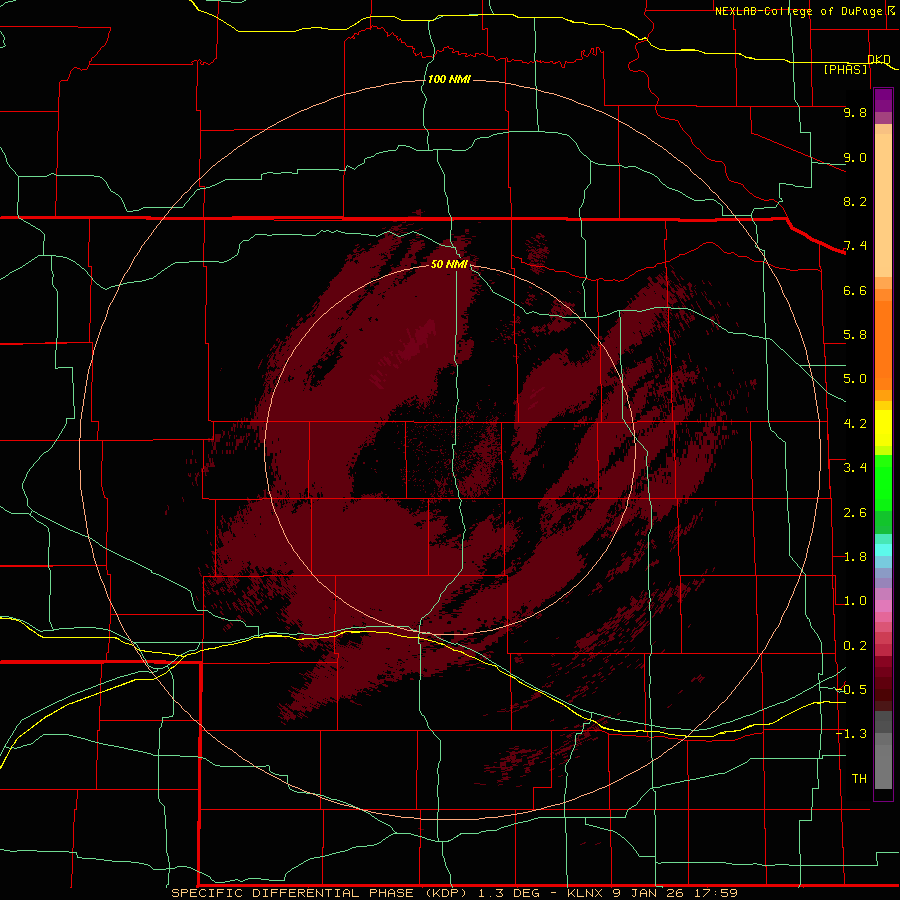Click the 50 NMI range ring label
The width and height of the screenshot is (900, 900).
pyautogui.click(x=449, y=264)
